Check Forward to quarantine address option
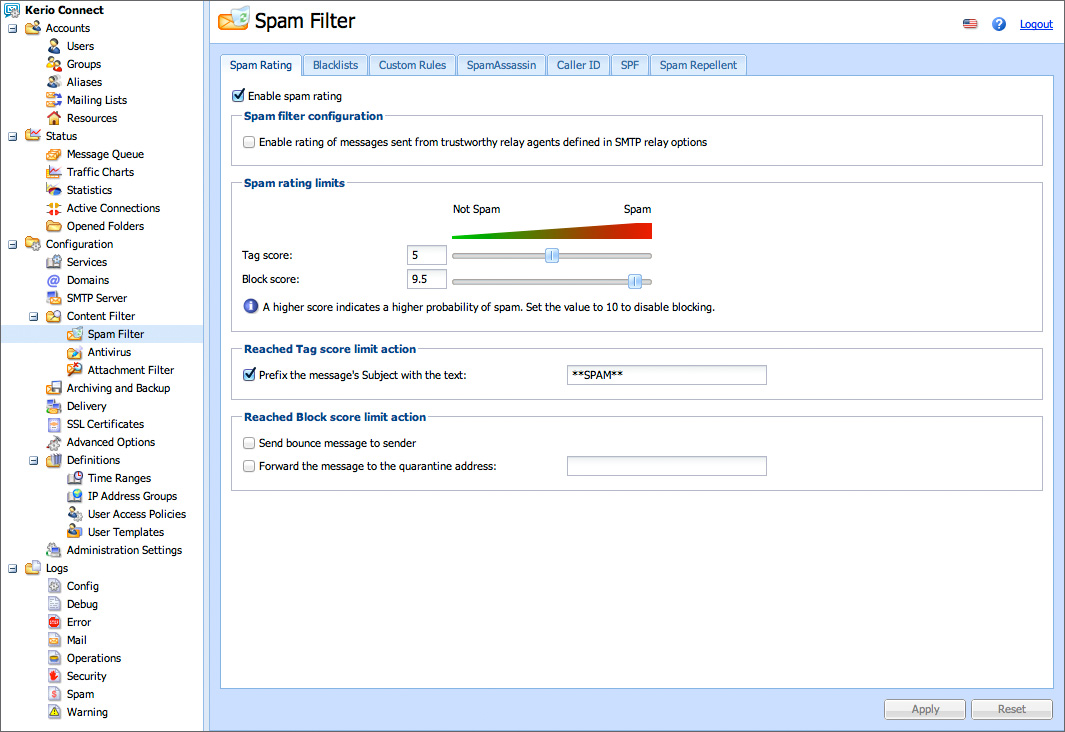 click(249, 466)
